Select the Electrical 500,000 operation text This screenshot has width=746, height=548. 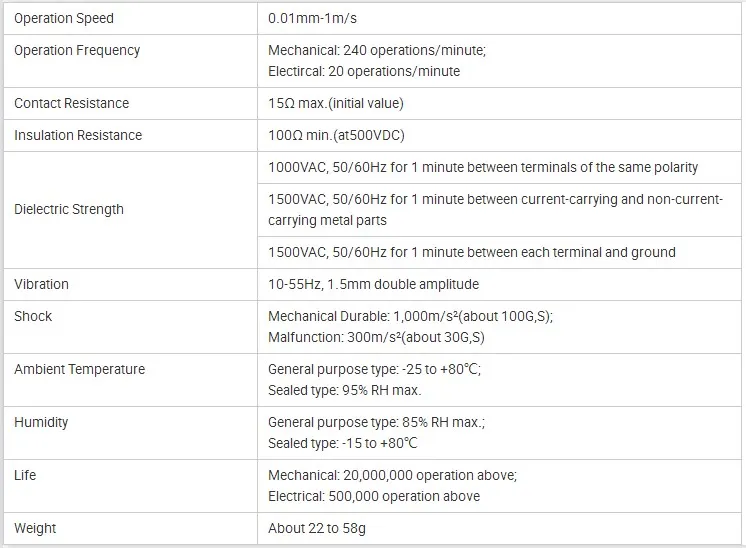click(374, 496)
